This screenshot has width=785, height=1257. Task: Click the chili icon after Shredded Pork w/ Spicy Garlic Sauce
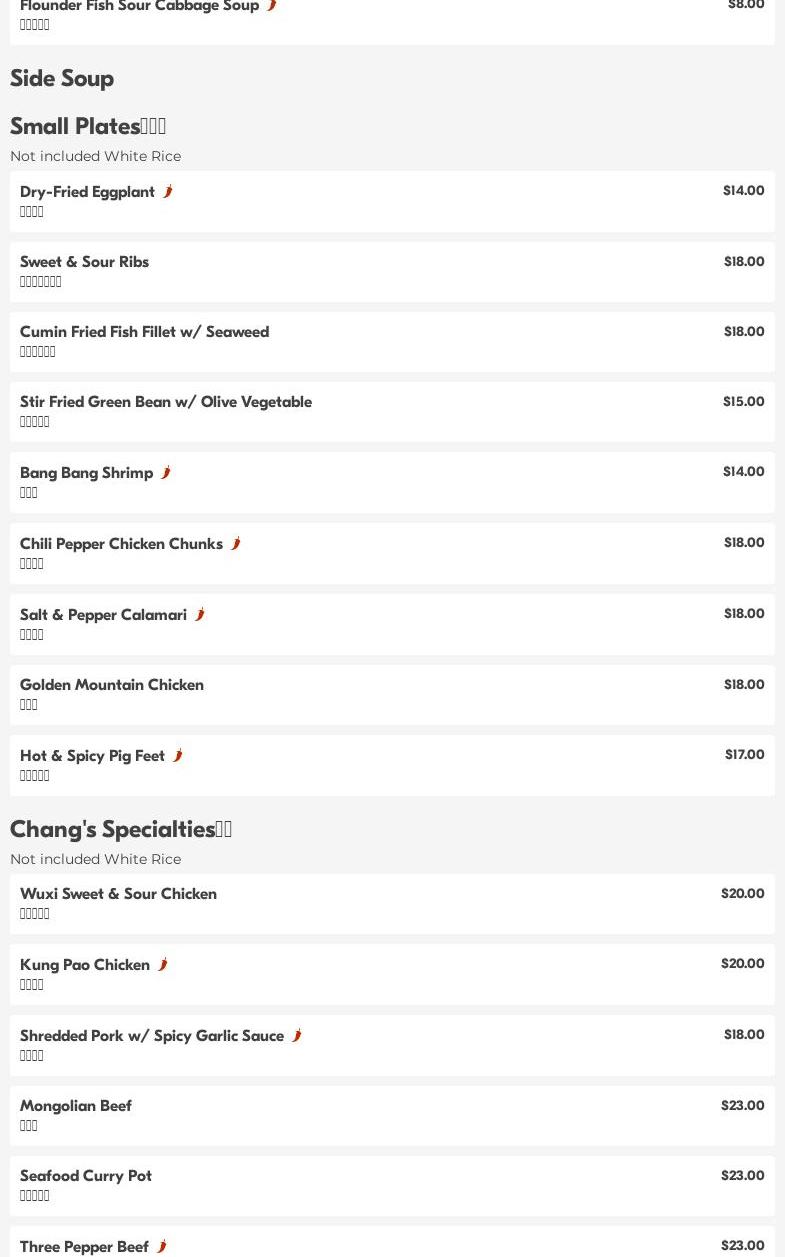point(297,1035)
